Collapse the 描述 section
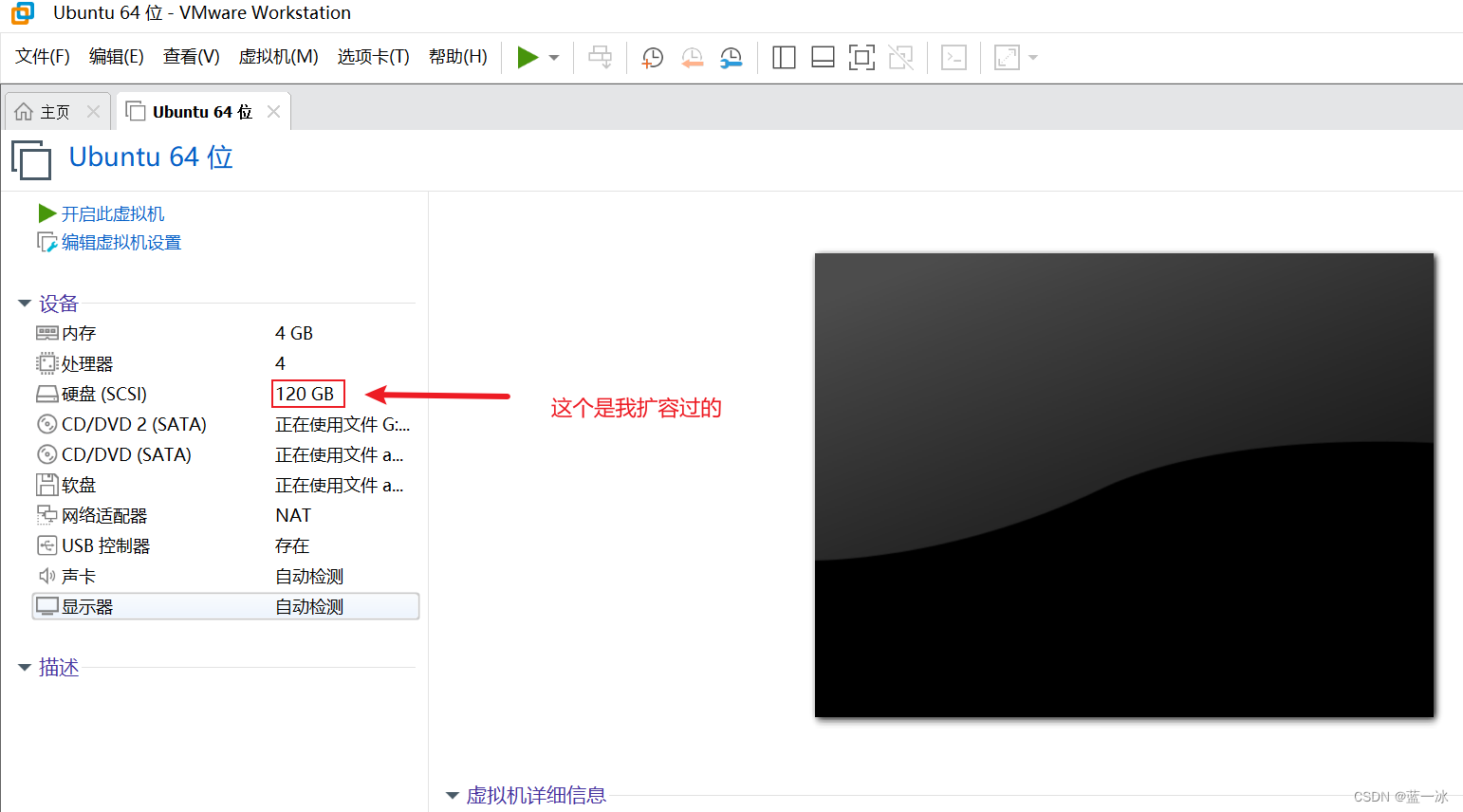This screenshot has height=812, width=1463. (25, 668)
